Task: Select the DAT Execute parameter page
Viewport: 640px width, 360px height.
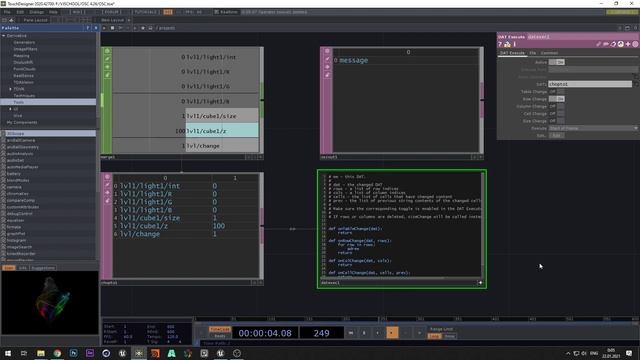Action: pyautogui.click(x=512, y=53)
